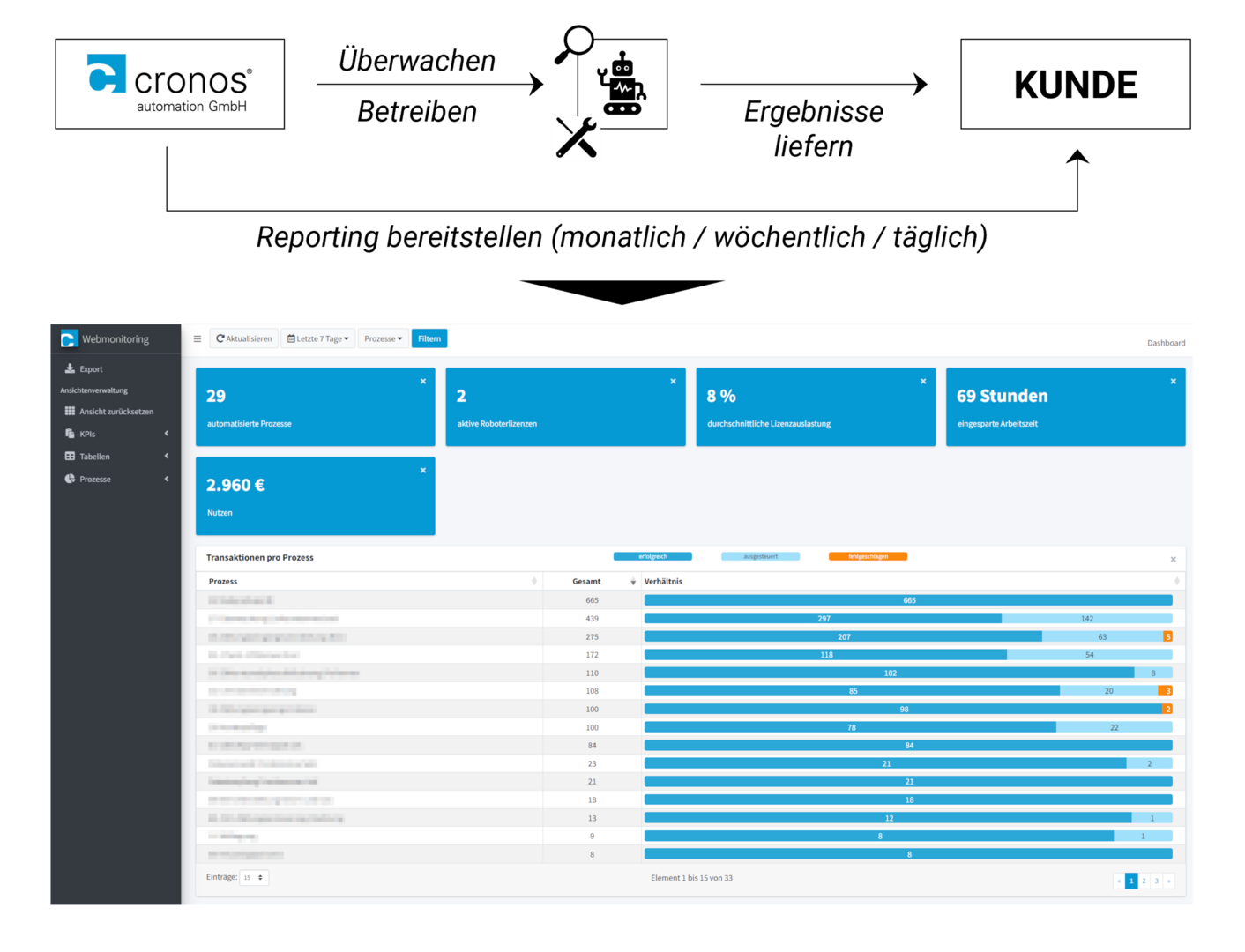This screenshot has width=1245, height=952.
Task: Click the Filtern button
Action: coord(429,338)
